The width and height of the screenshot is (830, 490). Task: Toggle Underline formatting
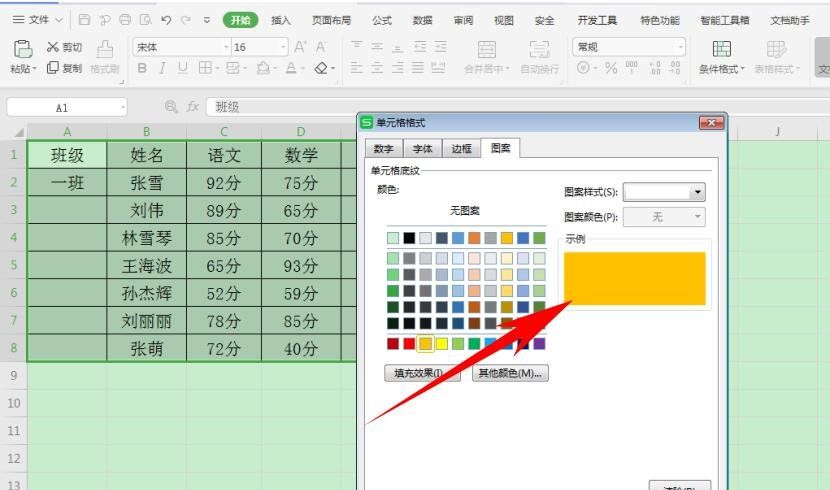183,68
